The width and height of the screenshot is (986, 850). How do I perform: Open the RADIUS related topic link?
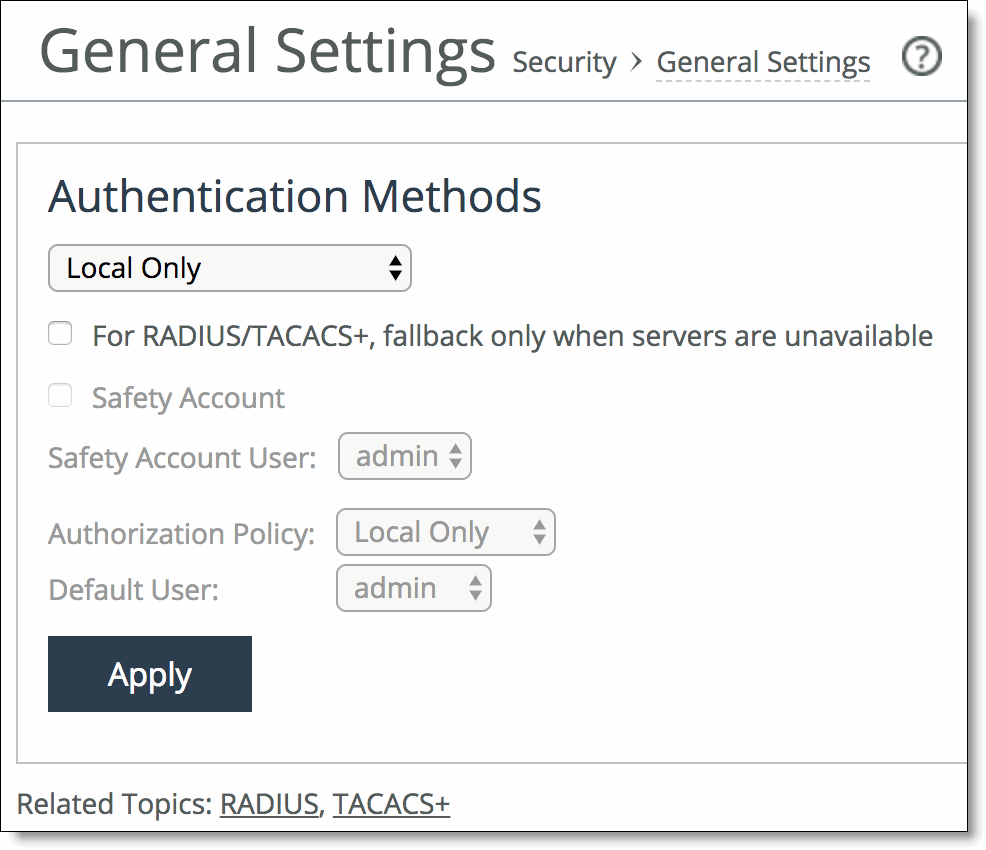point(269,803)
